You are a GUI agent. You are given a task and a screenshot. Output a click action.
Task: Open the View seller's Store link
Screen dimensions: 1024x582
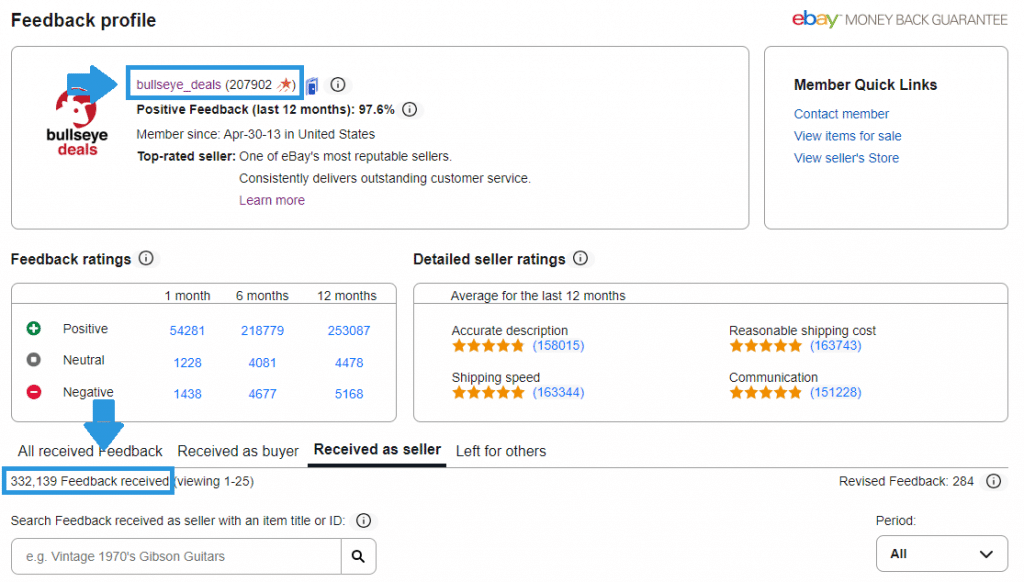pos(846,158)
